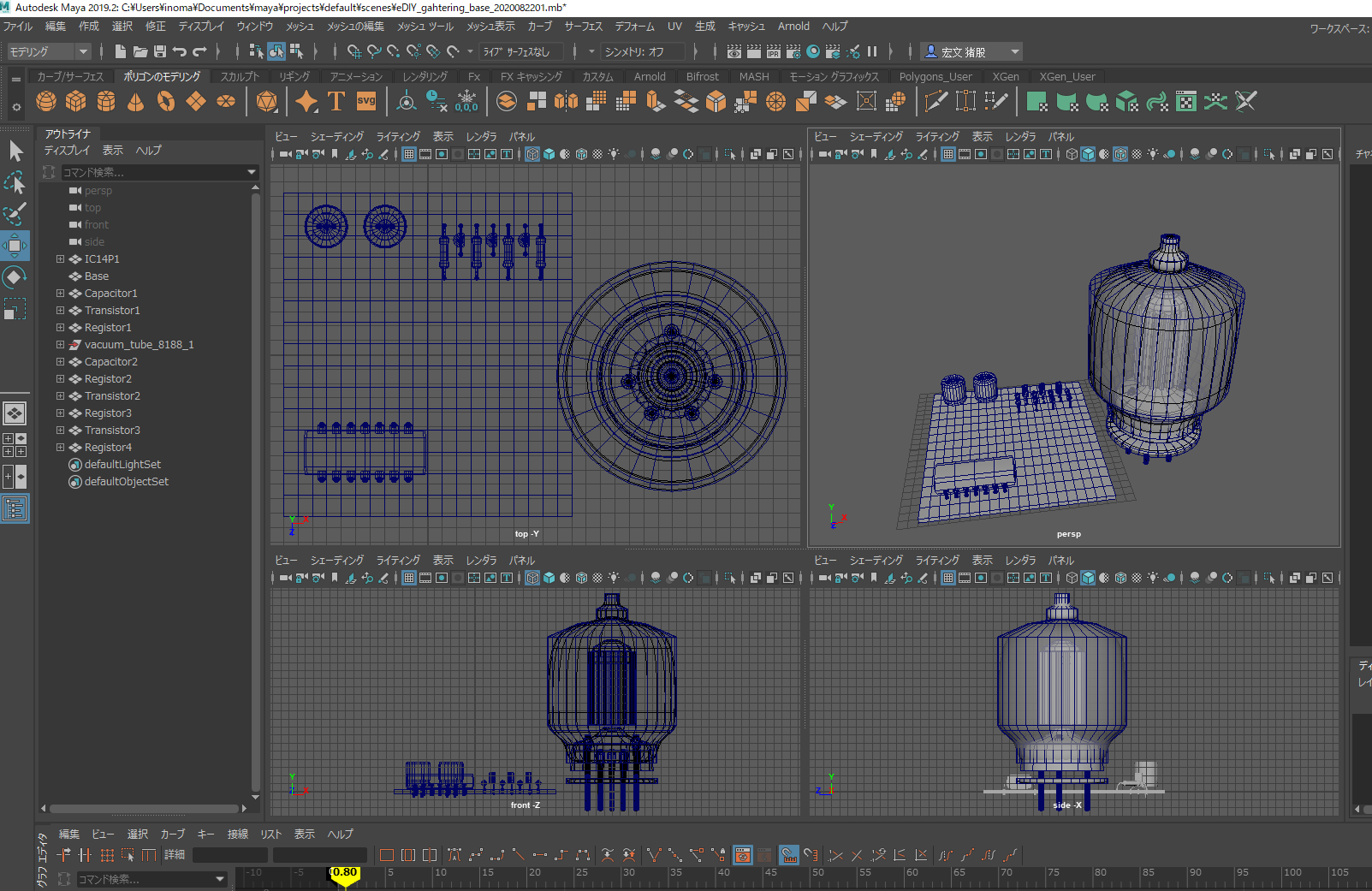The height and width of the screenshot is (891, 1372).
Task: Open the モデリング menu set dropdown
Action: pos(49,52)
